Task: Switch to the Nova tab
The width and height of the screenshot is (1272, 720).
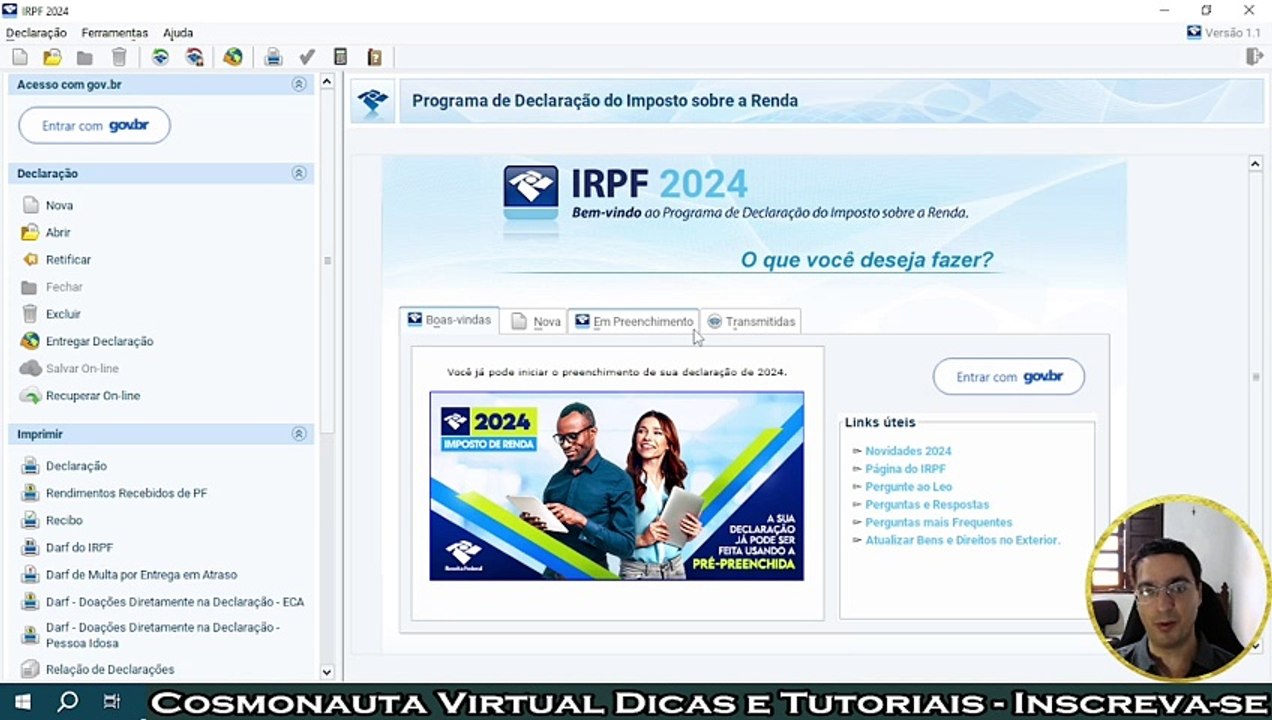Action: coord(535,321)
